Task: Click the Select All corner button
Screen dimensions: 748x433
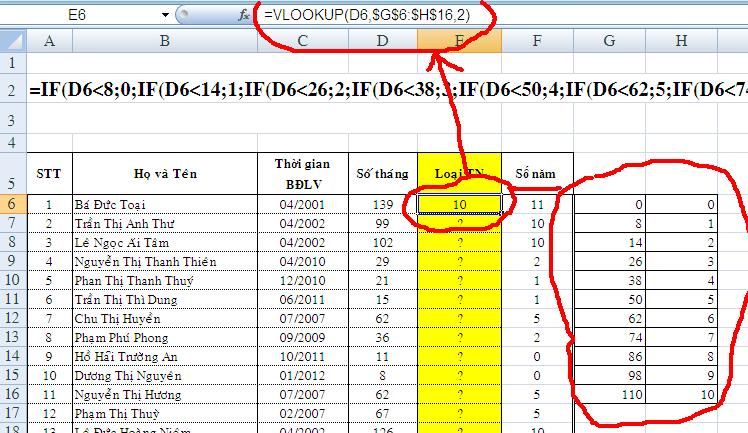Action: [x=13, y=41]
